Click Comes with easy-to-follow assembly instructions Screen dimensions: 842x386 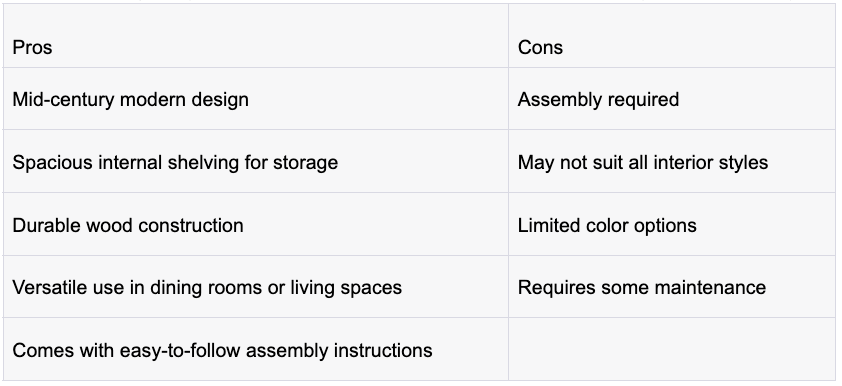click(222, 350)
